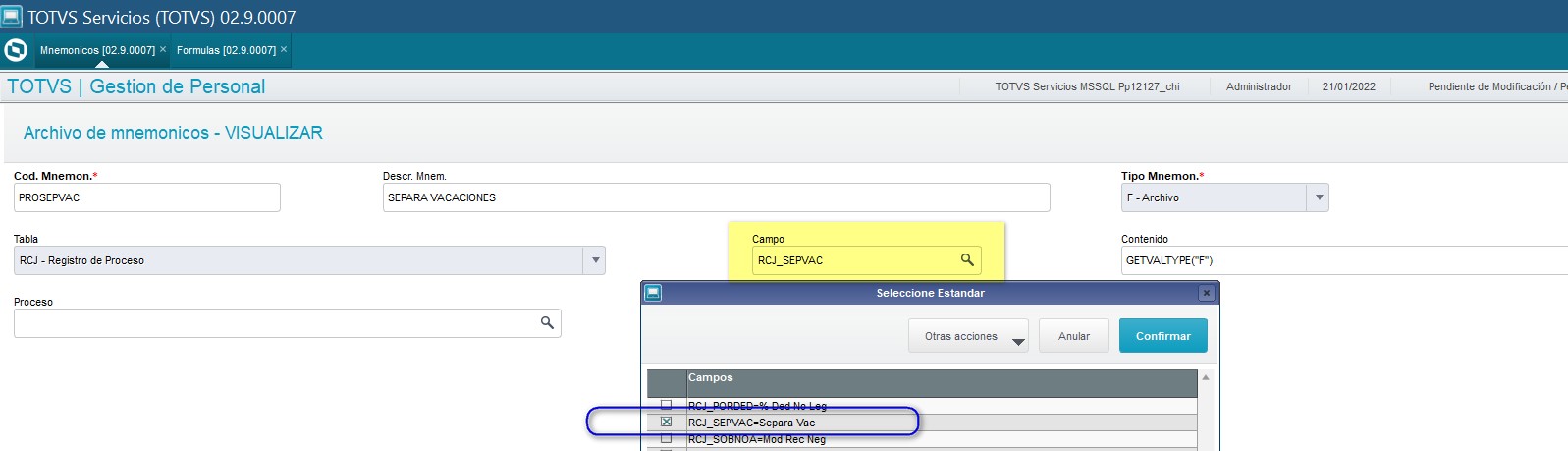Click the Anular button
This screenshot has width=1568, height=451.
click(1074, 336)
